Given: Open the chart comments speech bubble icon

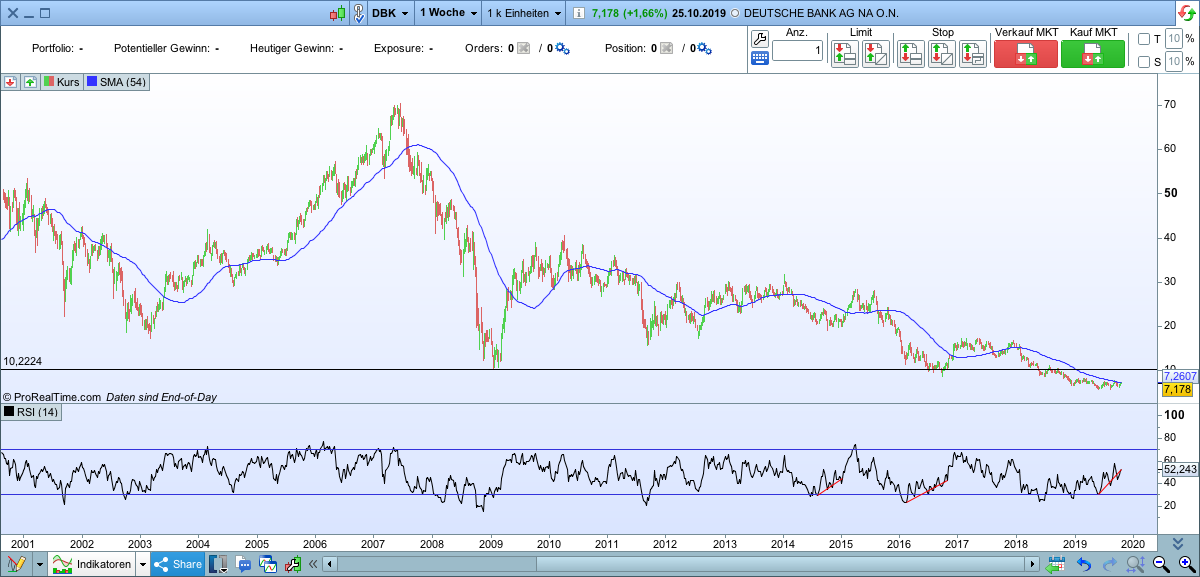Looking at the screenshot, I should click(x=244, y=565).
